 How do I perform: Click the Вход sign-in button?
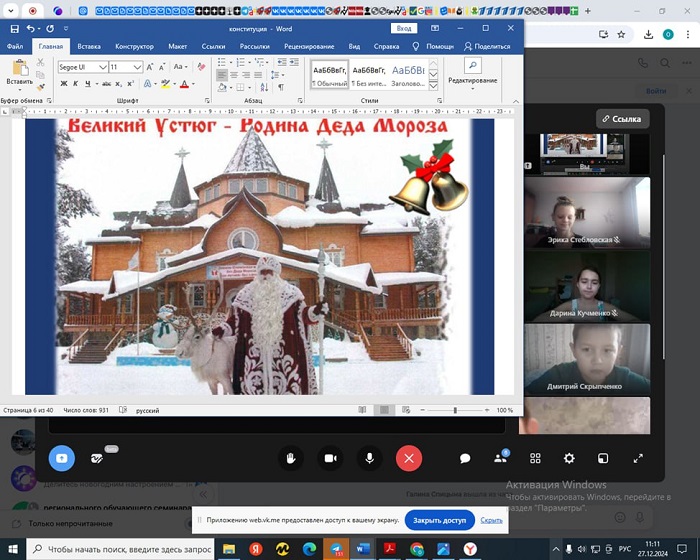(x=404, y=29)
